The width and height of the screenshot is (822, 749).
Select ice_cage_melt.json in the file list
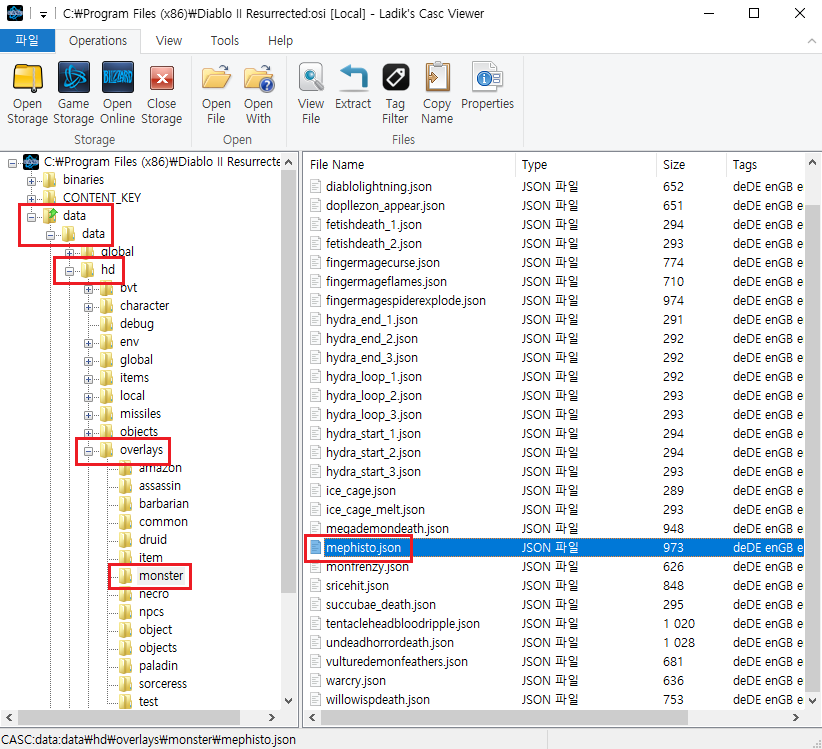(375, 509)
